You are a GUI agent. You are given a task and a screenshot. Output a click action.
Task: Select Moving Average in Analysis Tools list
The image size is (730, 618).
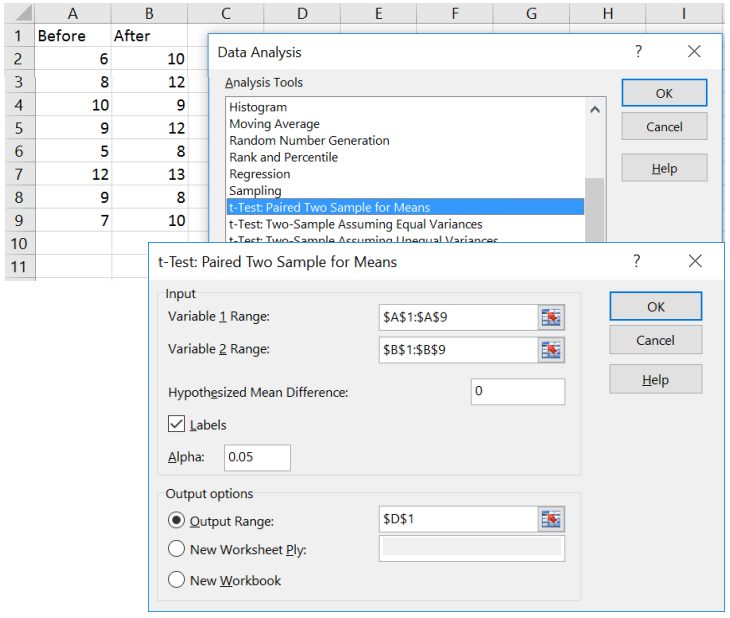[x=405, y=124]
